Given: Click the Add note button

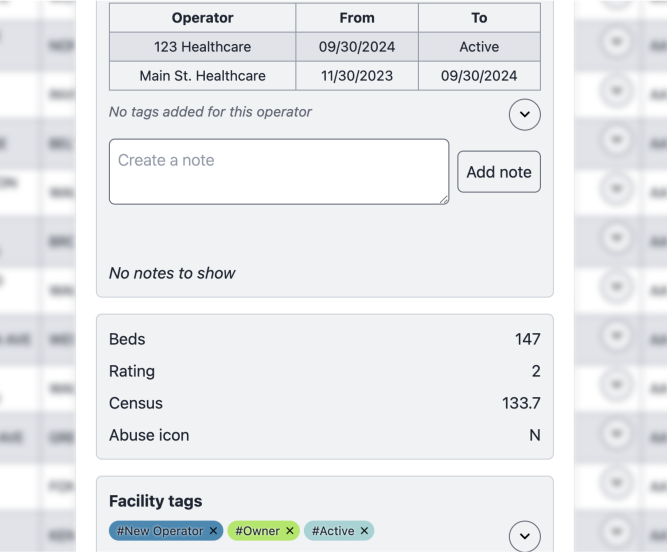Looking at the screenshot, I should 499,172.
